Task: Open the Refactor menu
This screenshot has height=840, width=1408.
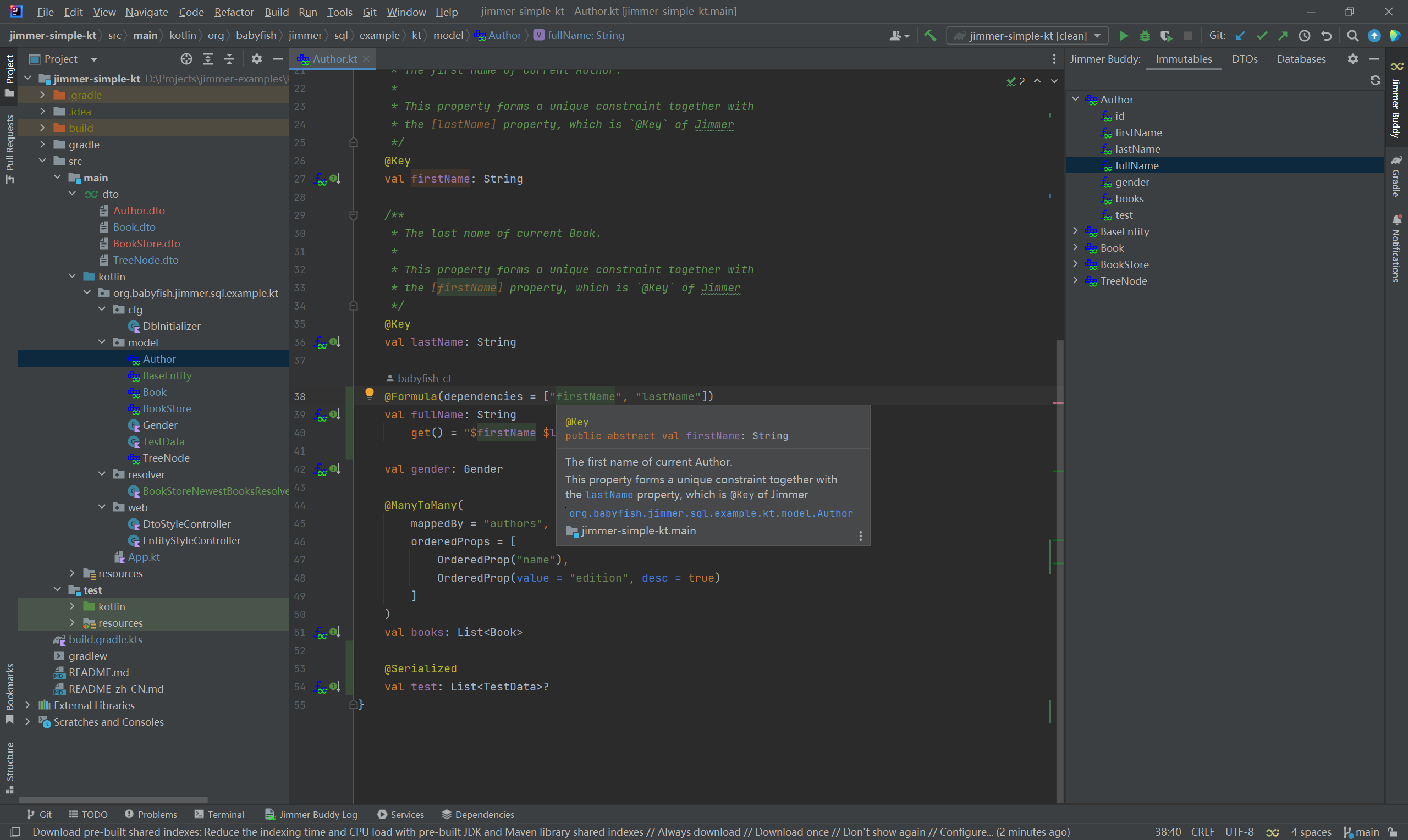Action: pyautogui.click(x=234, y=12)
